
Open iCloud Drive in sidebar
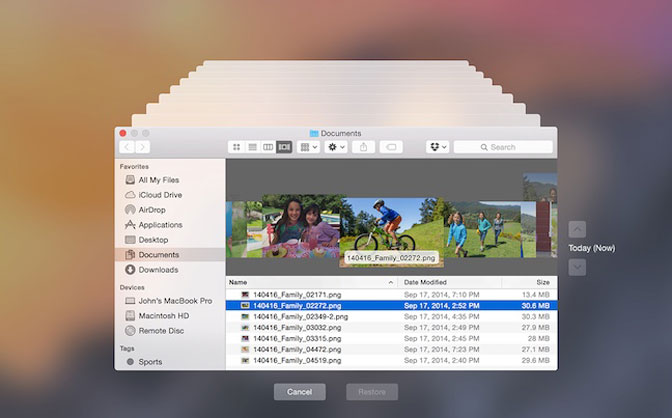point(170,195)
